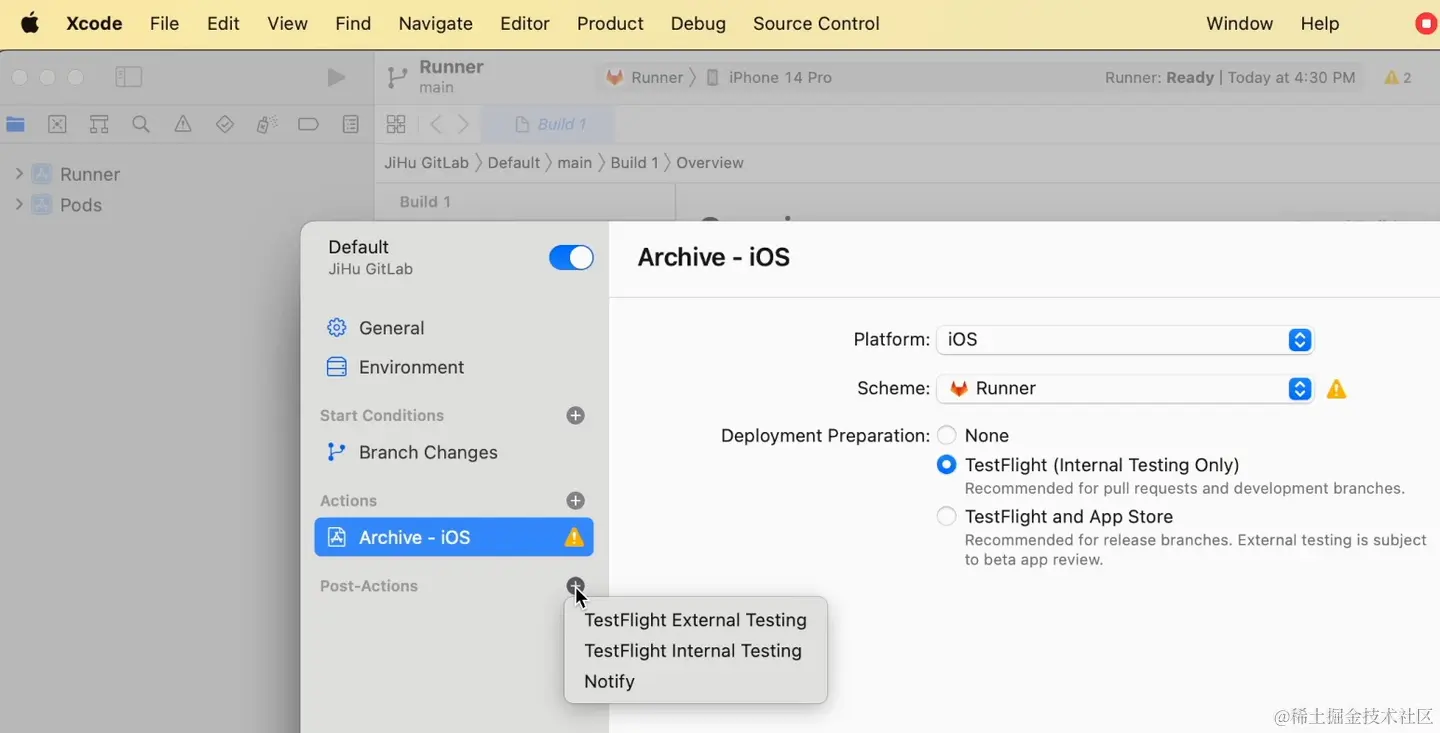The image size is (1440, 733).
Task: Click the warnings count indicator
Action: point(1398,77)
